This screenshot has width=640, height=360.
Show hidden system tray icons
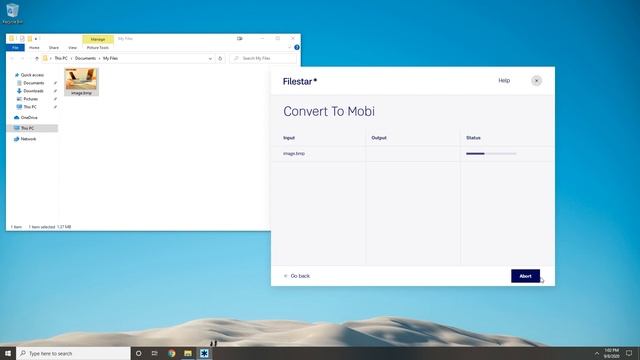(x=597, y=353)
